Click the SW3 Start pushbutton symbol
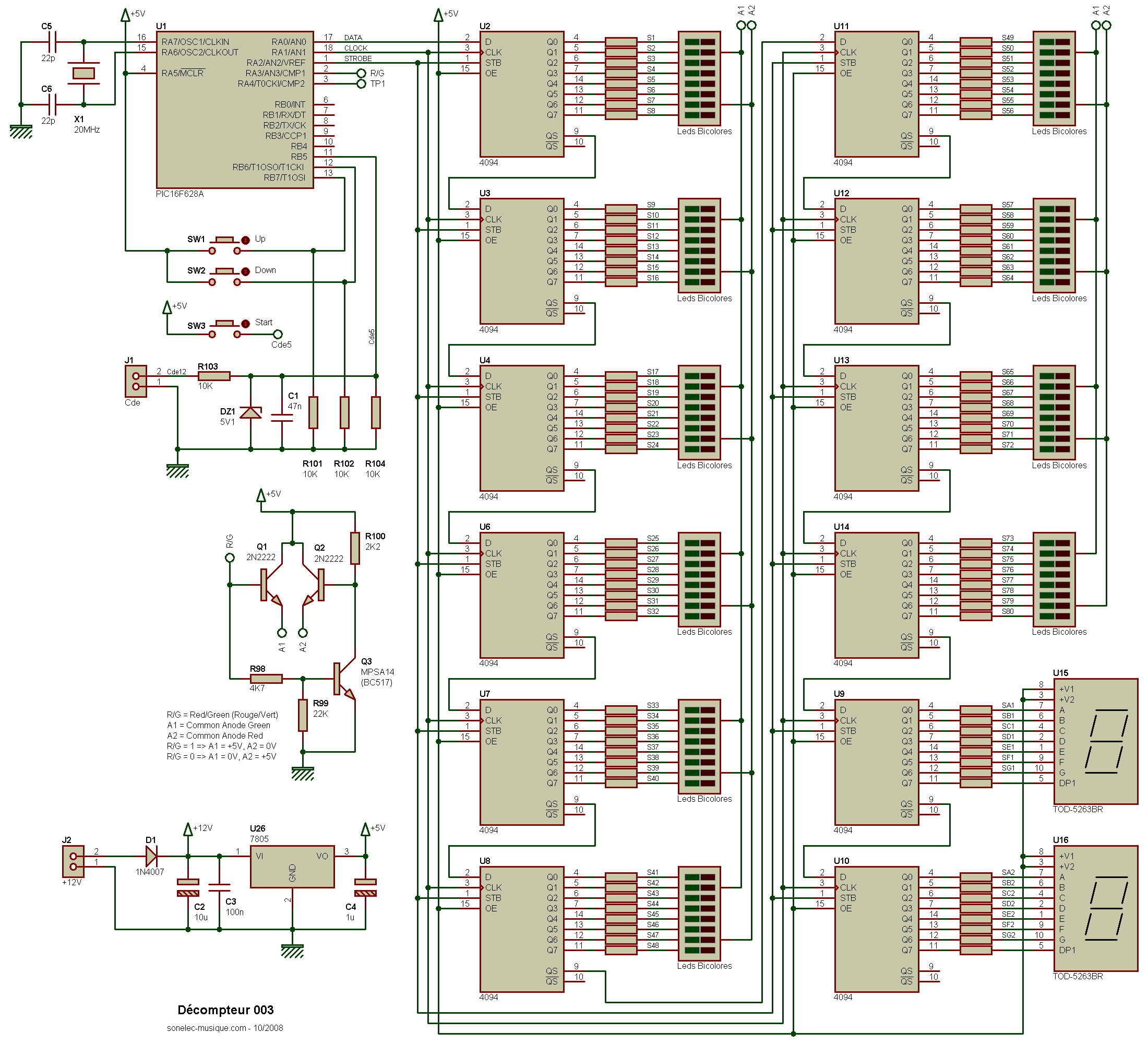The image size is (1148, 1044). click(225, 329)
